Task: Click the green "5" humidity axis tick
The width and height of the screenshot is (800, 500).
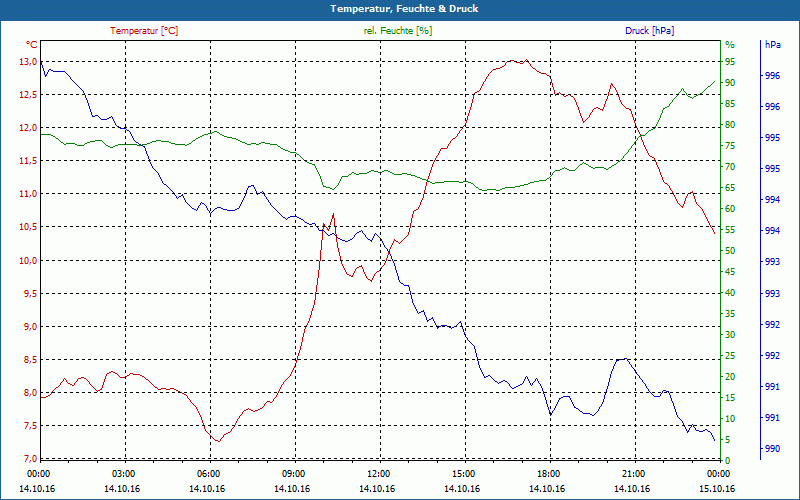Action: (x=728, y=440)
